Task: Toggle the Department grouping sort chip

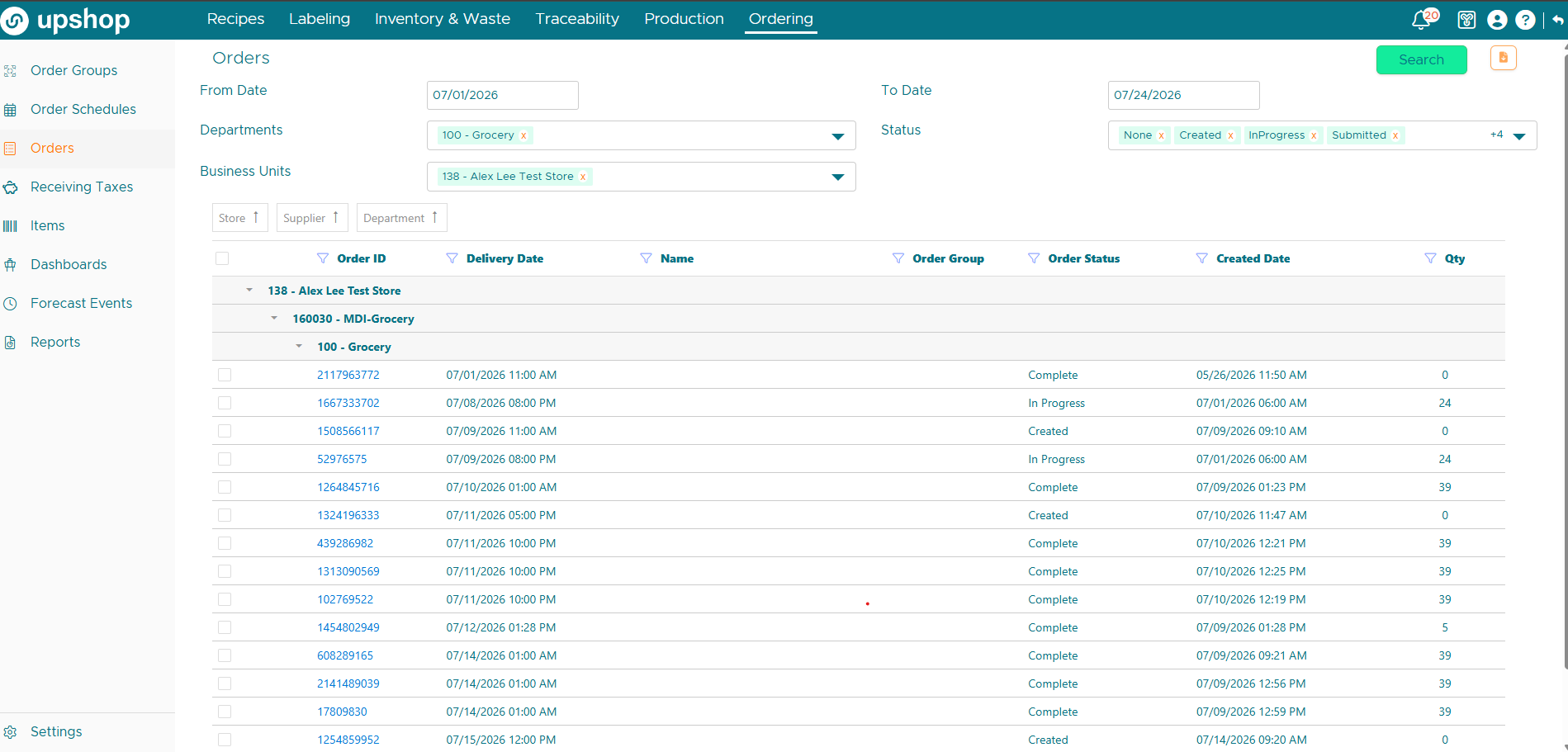Action: pos(402,218)
